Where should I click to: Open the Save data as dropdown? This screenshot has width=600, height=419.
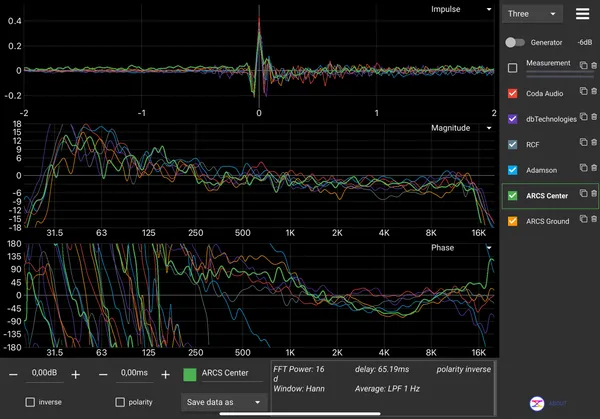pos(223,402)
